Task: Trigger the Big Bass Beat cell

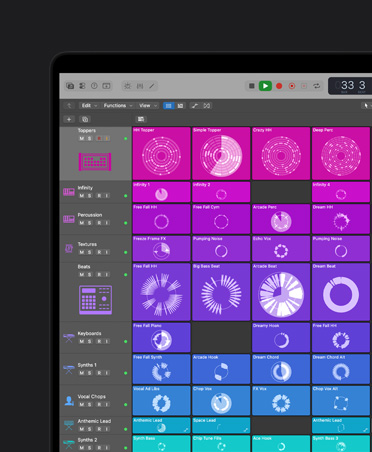Action: [221, 292]
